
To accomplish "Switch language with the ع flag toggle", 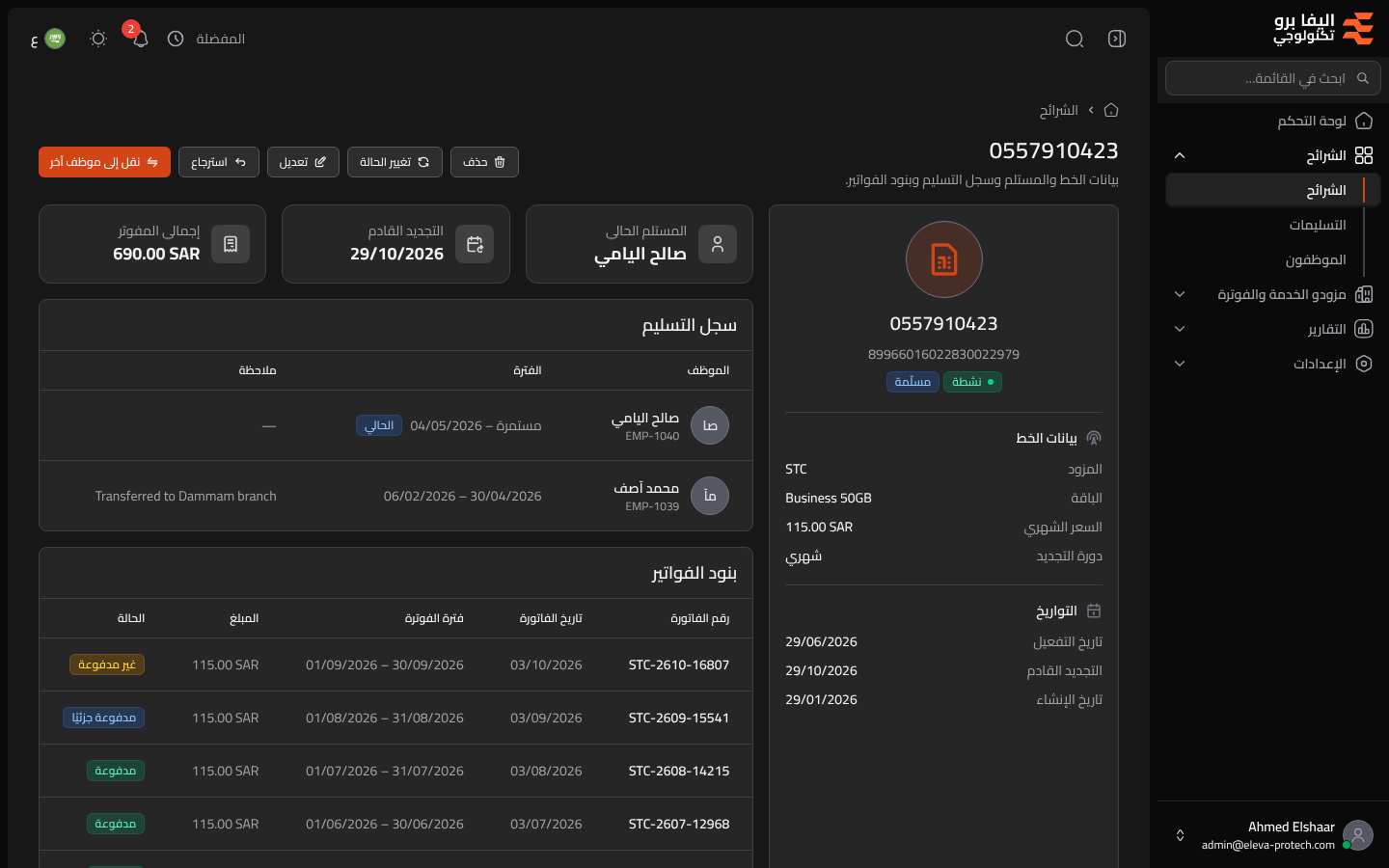I will click(48, 39).
